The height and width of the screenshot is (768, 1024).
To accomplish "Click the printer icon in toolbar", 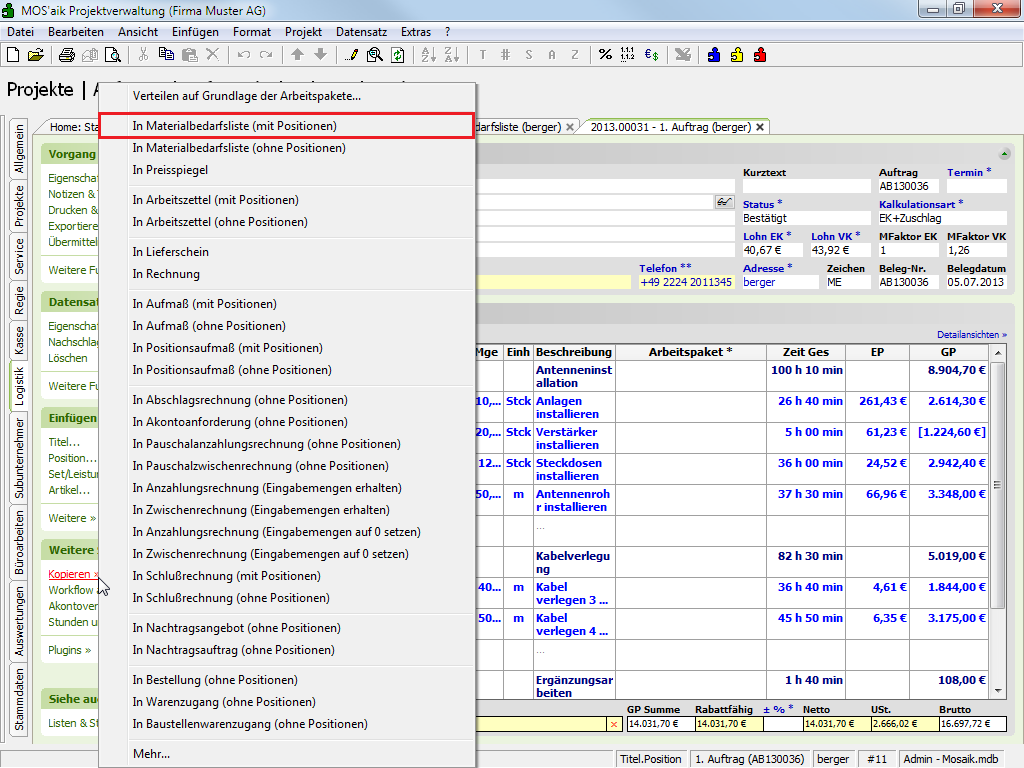I will [67, 55].
